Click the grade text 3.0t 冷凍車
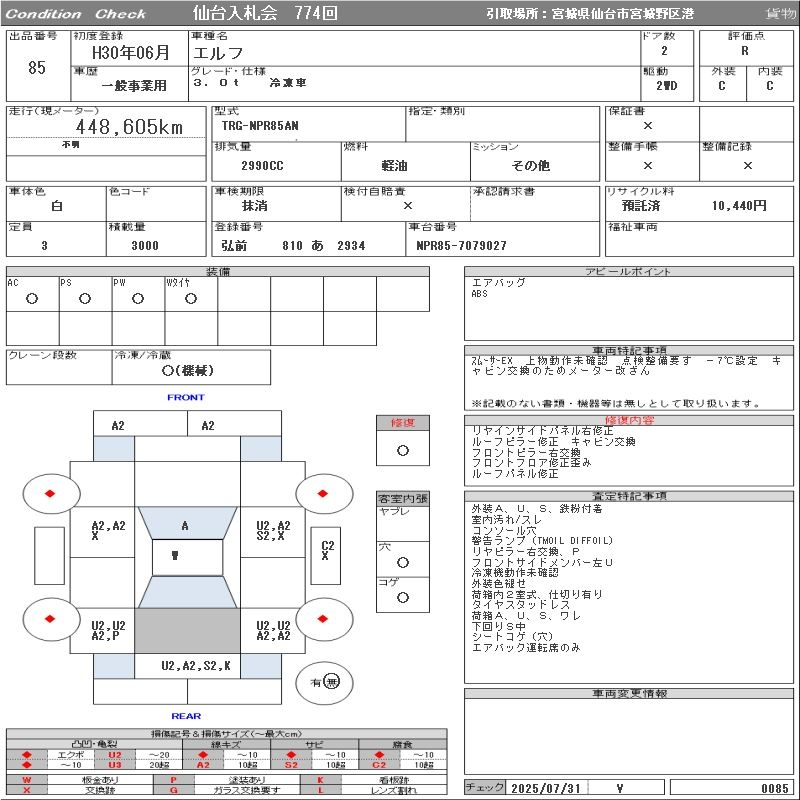800x800 pixels. click(x=249, y=82)
